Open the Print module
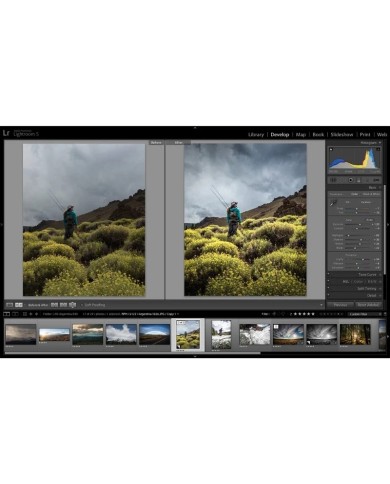This screenshot has width=390, height=484. coord(365,135)
